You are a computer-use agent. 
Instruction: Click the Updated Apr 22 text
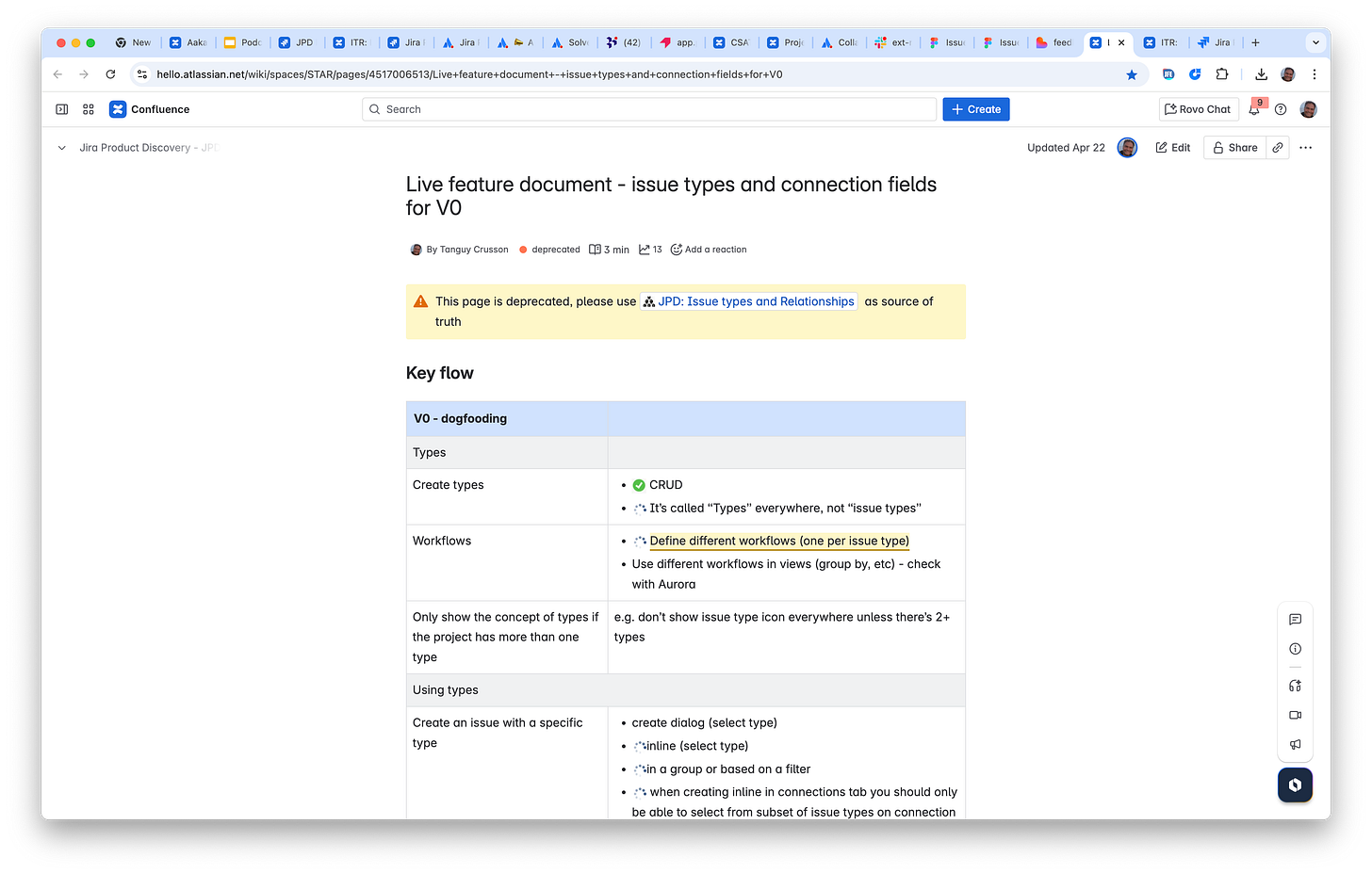(1066, 148)
